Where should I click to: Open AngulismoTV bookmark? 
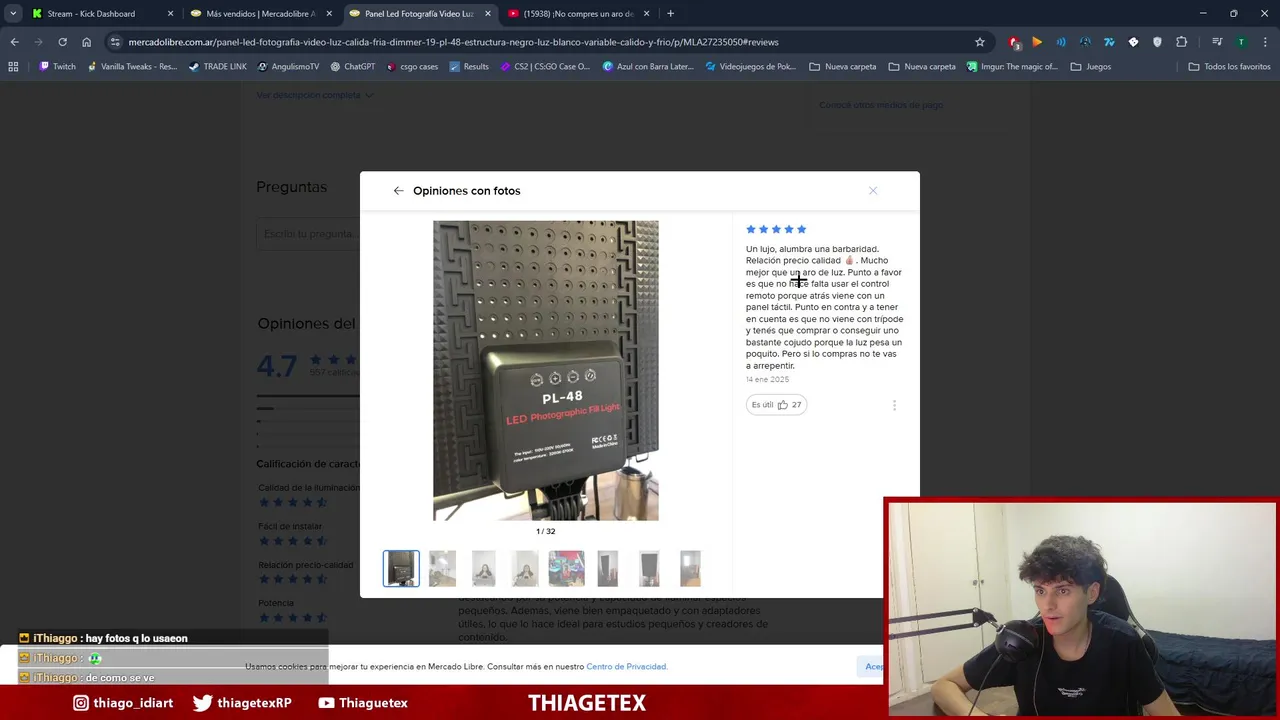tap(288, 67)
